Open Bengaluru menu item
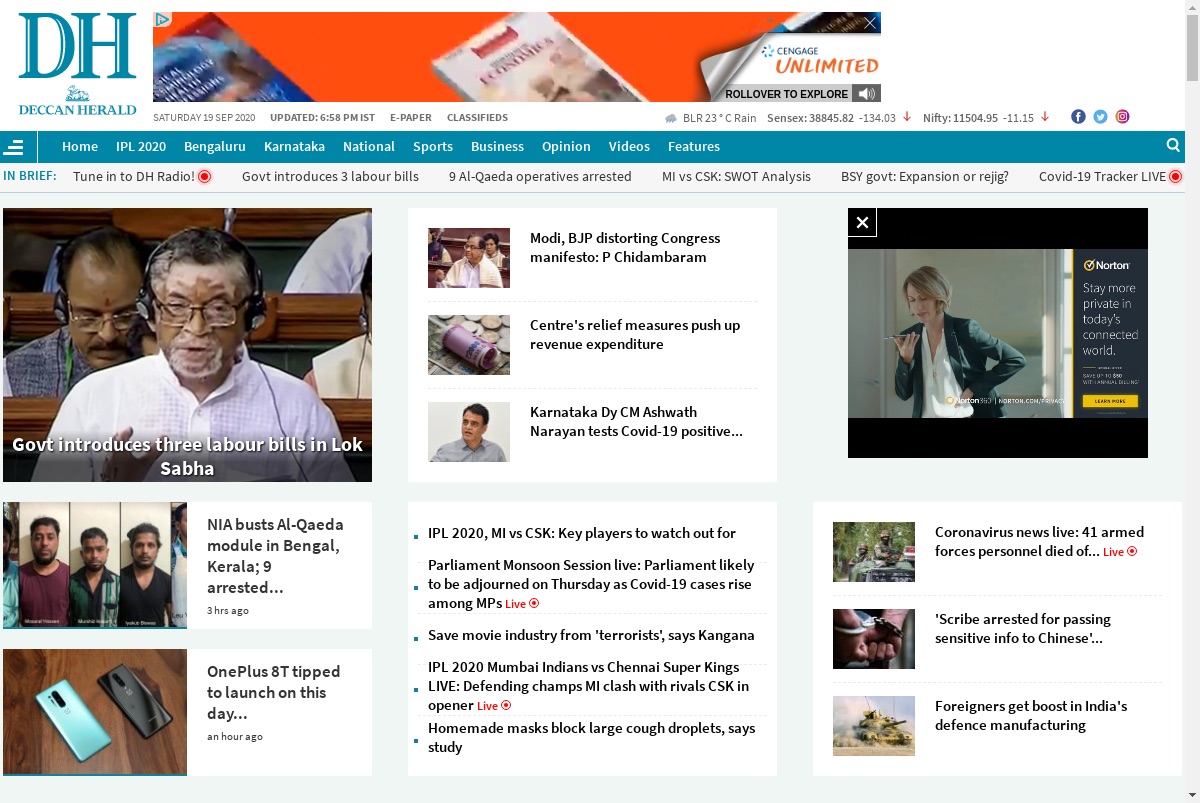1200x803 pixels. pos(215,146)
